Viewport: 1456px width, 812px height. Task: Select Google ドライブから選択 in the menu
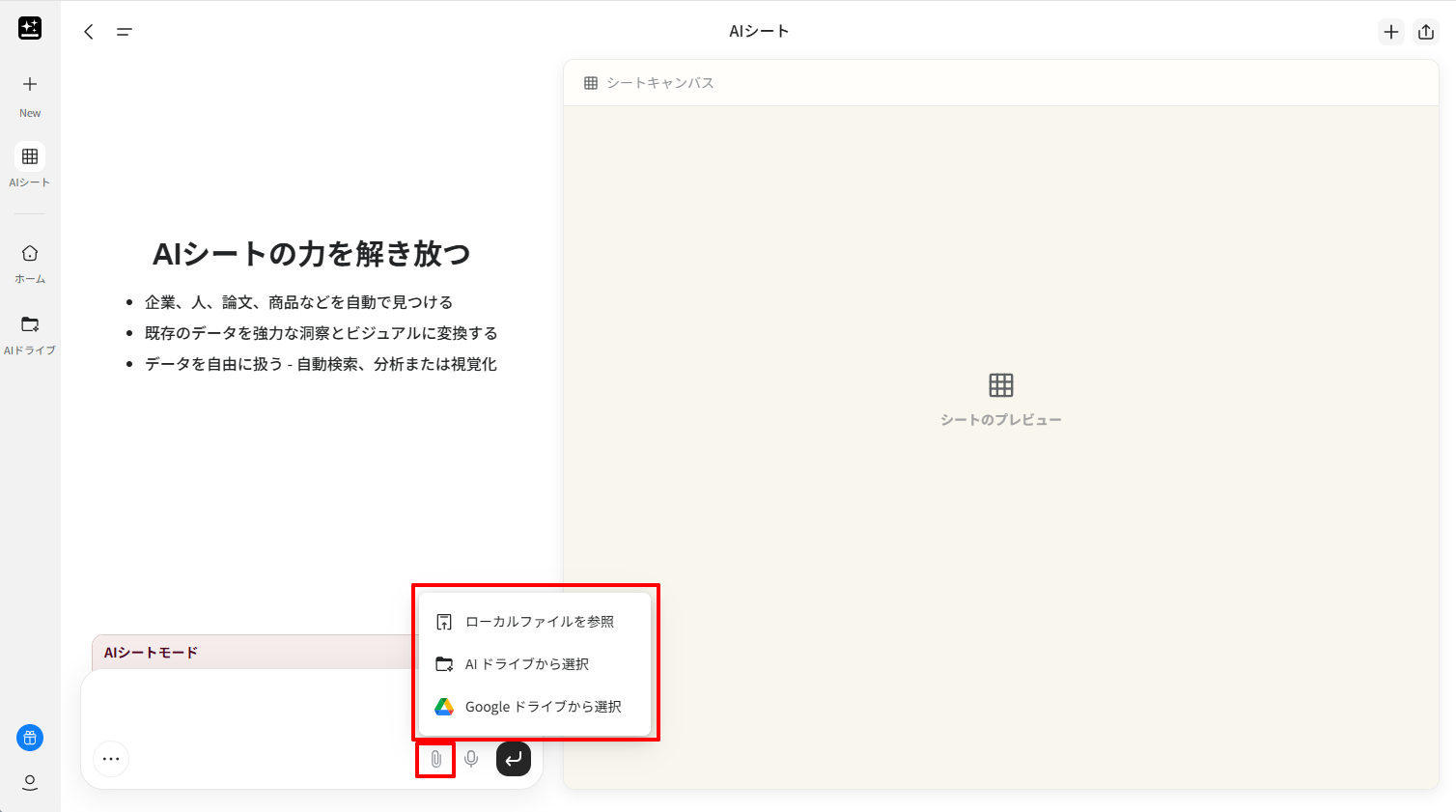pyautogui.click(x=544, y=706)
